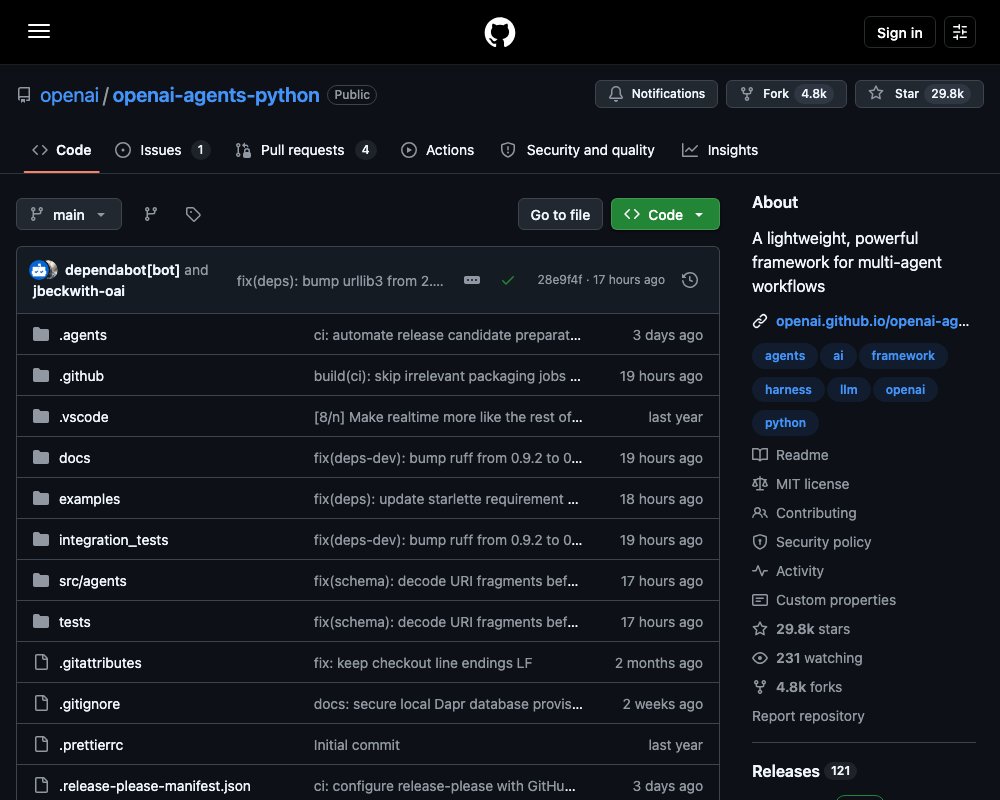
Task: Open the Releases 121 heading link
Action: [804, 771]
